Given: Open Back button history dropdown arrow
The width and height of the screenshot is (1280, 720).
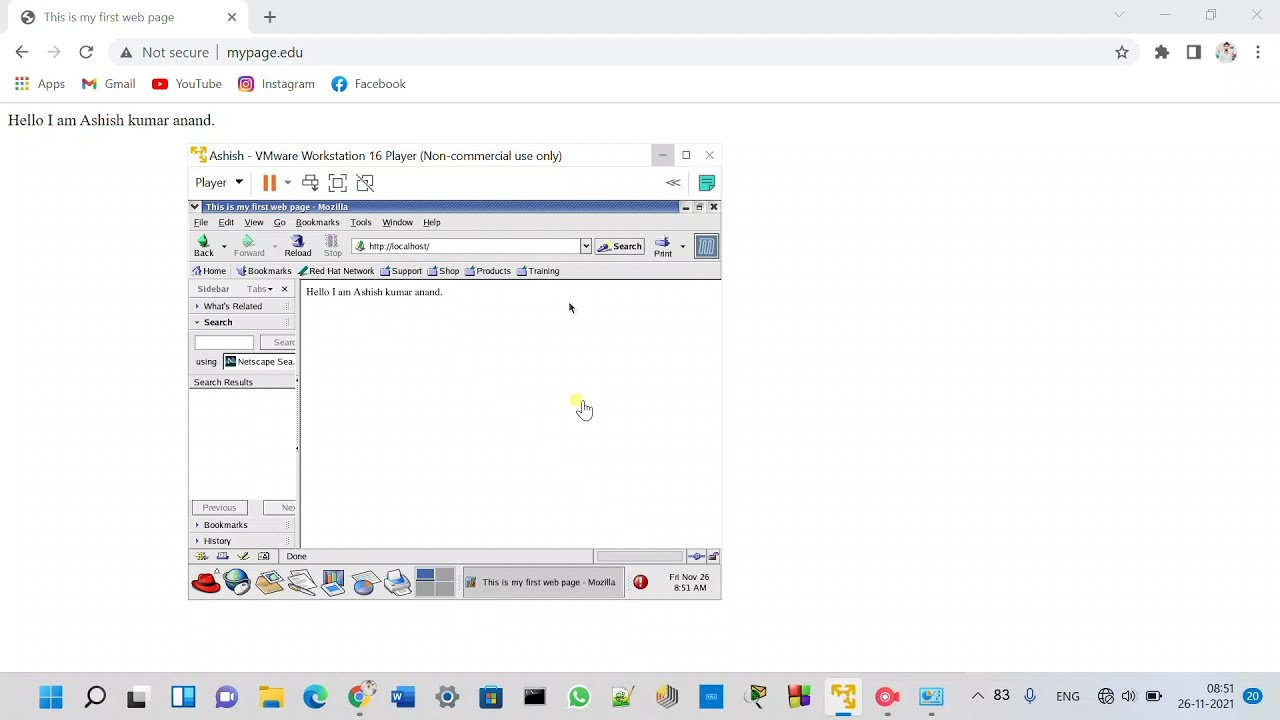Looking at the screenshot, I should pyautogui.click(x=223, y=246).
